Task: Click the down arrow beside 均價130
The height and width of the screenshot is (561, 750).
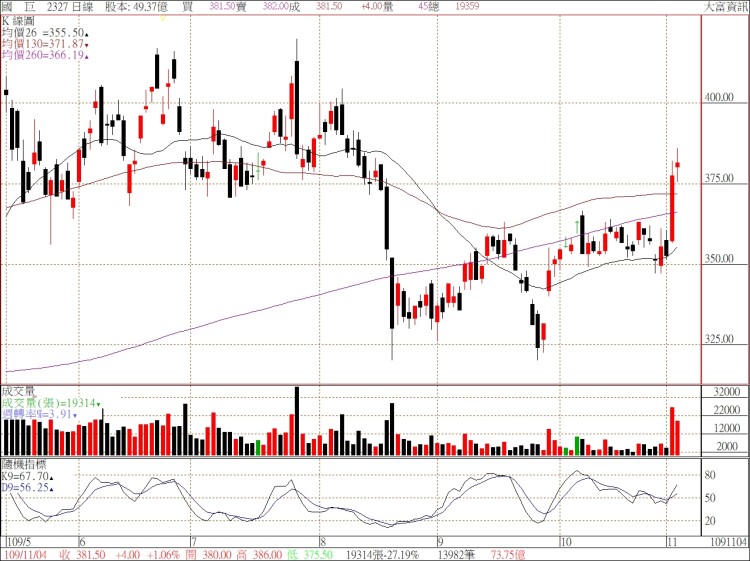Action: (87, 45)
